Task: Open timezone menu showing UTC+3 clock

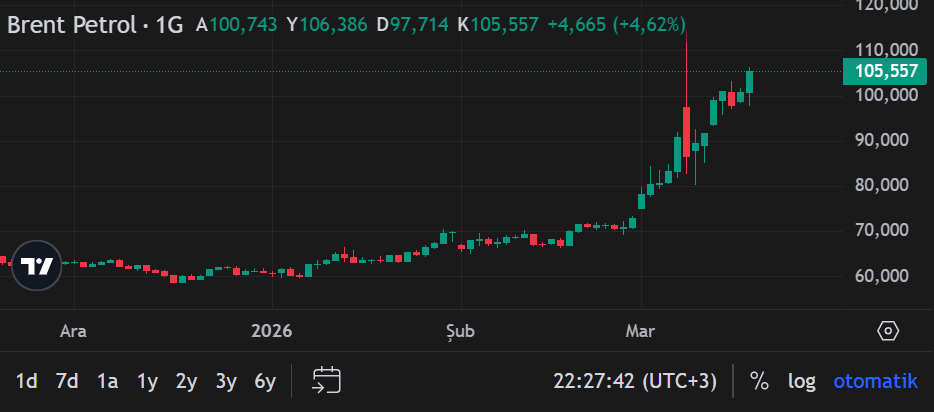Action: coord(636,381)
